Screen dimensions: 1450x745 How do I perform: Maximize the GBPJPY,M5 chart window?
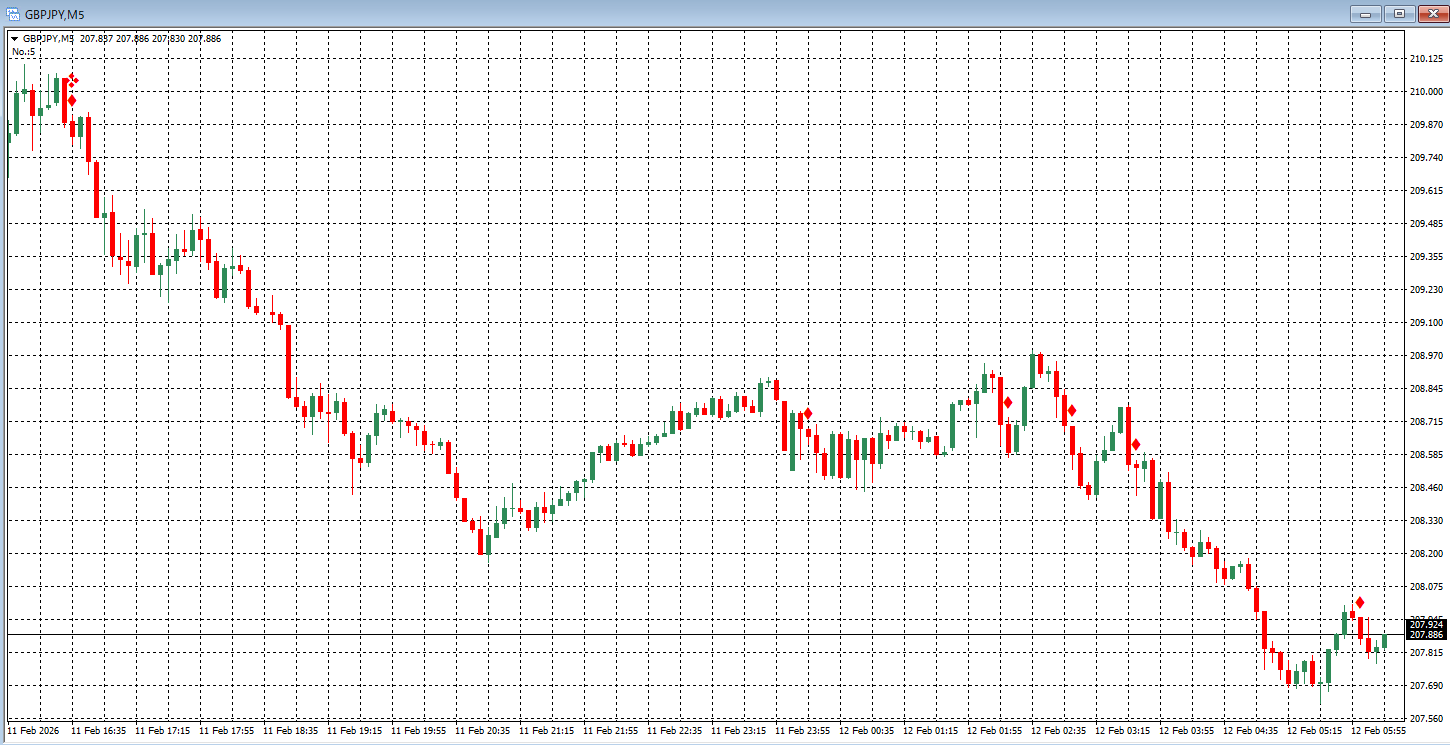(1399, 13)
